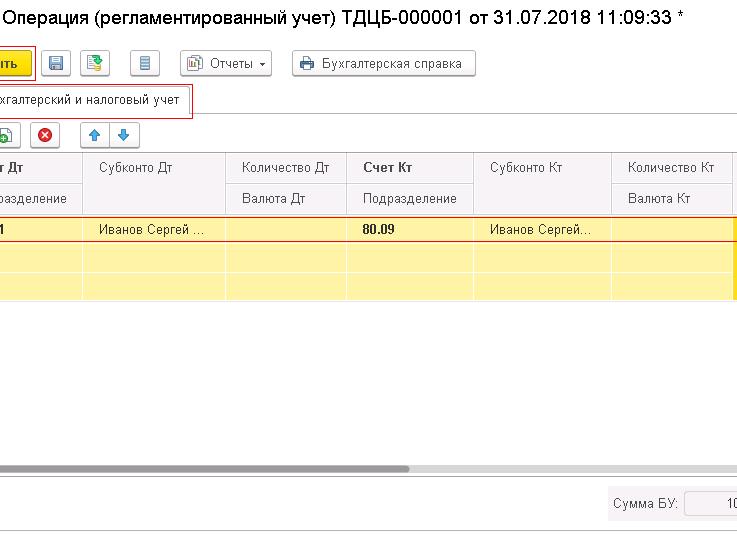Click the post document icon with green arrow
The height and width of the screenshot is (535, 737).
click(x=95, y=63)
